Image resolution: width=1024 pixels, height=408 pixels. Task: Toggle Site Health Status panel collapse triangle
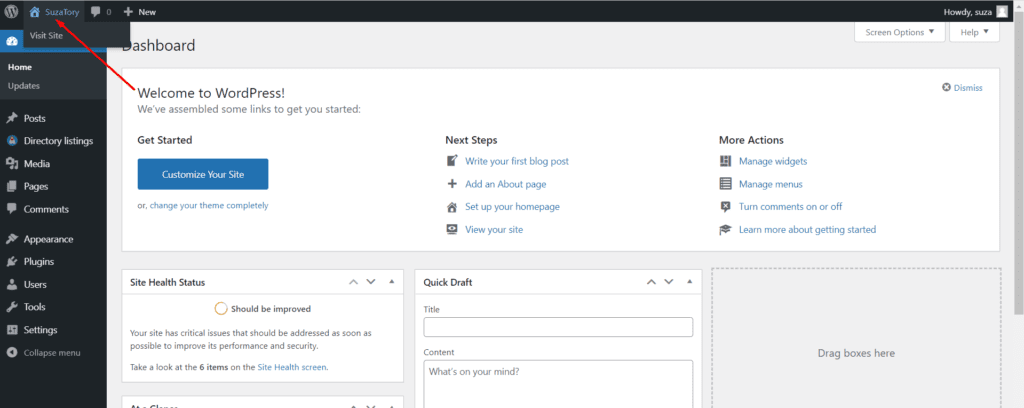[x=392, y=282]
